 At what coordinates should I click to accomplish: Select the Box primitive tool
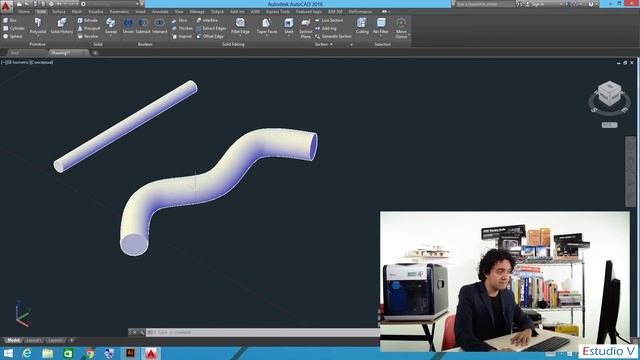pyautogui.click(x=10, y=20)
